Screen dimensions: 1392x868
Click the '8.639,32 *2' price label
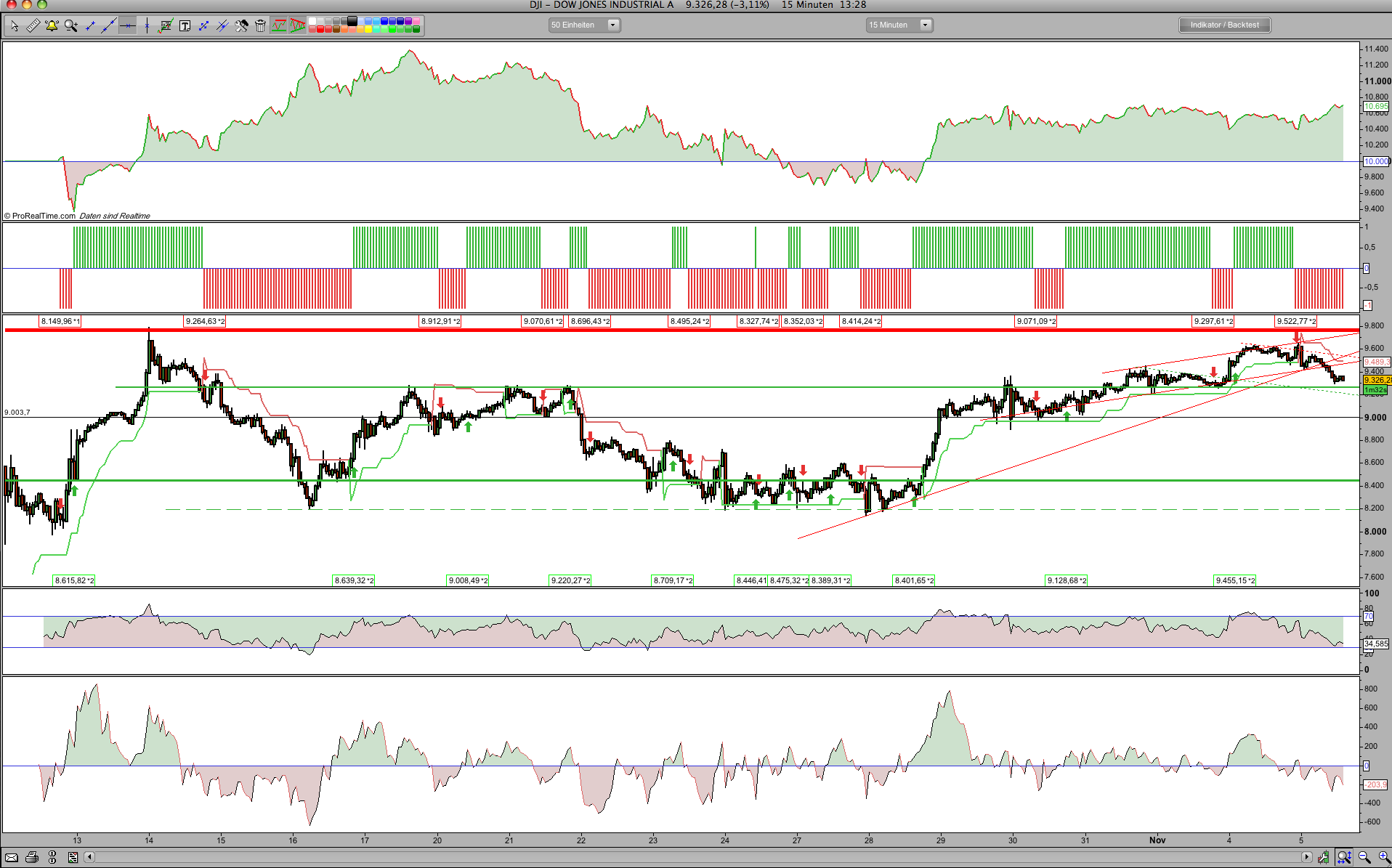click(x=354, y=580)
